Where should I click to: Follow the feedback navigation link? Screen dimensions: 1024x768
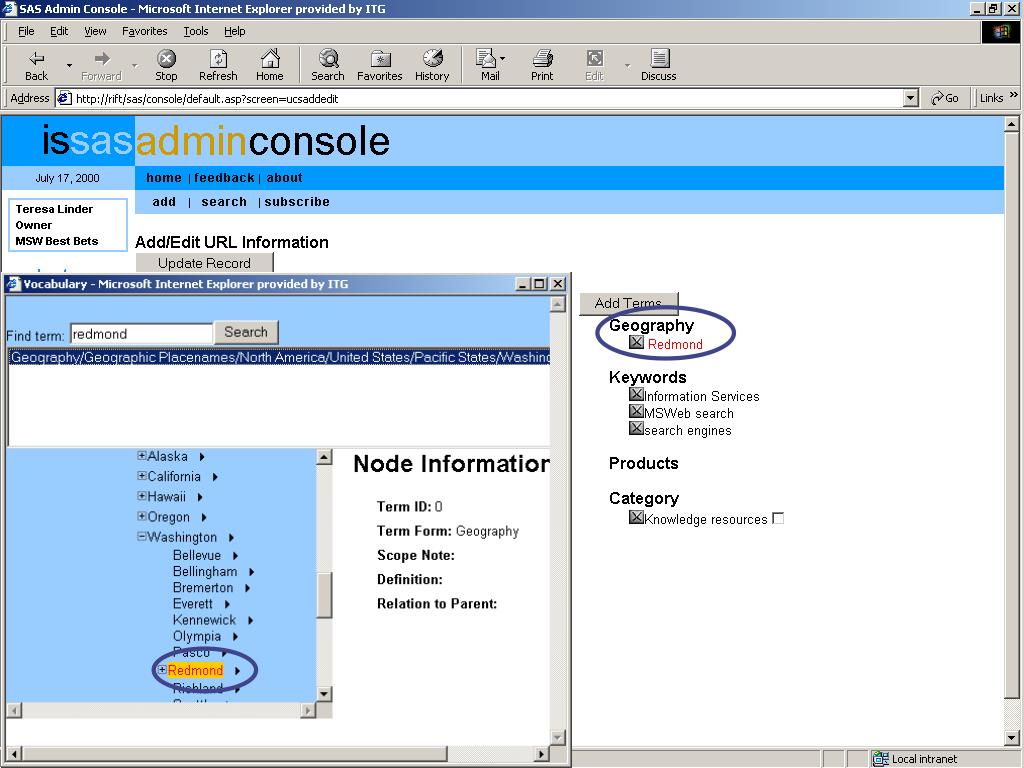[x=224, y=178]
